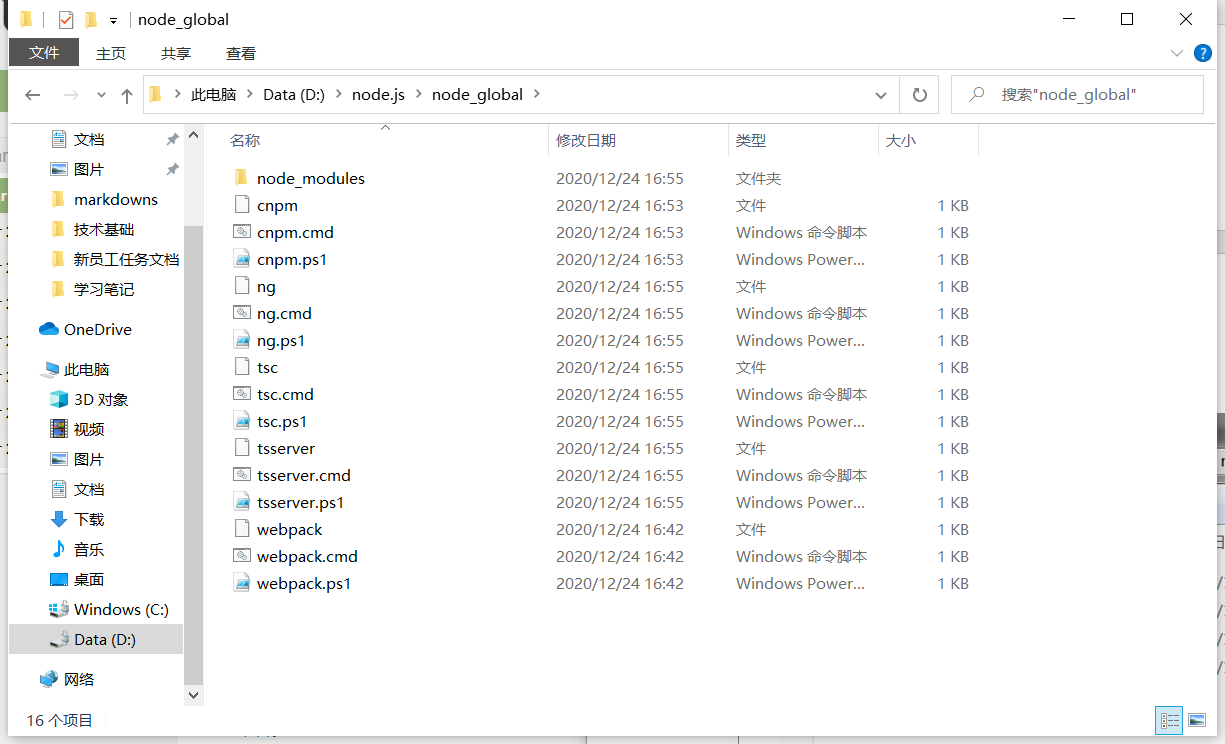The width and height of the screenshot is (1225, 744).
Task: Open 音乐 in navigation pane
Action: pos(89,549)
